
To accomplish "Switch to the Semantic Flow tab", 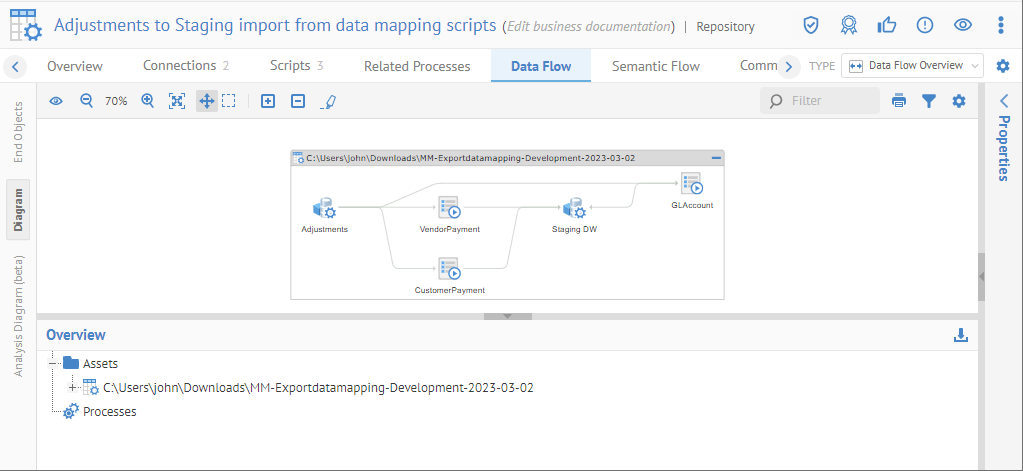I will [655, 66].
